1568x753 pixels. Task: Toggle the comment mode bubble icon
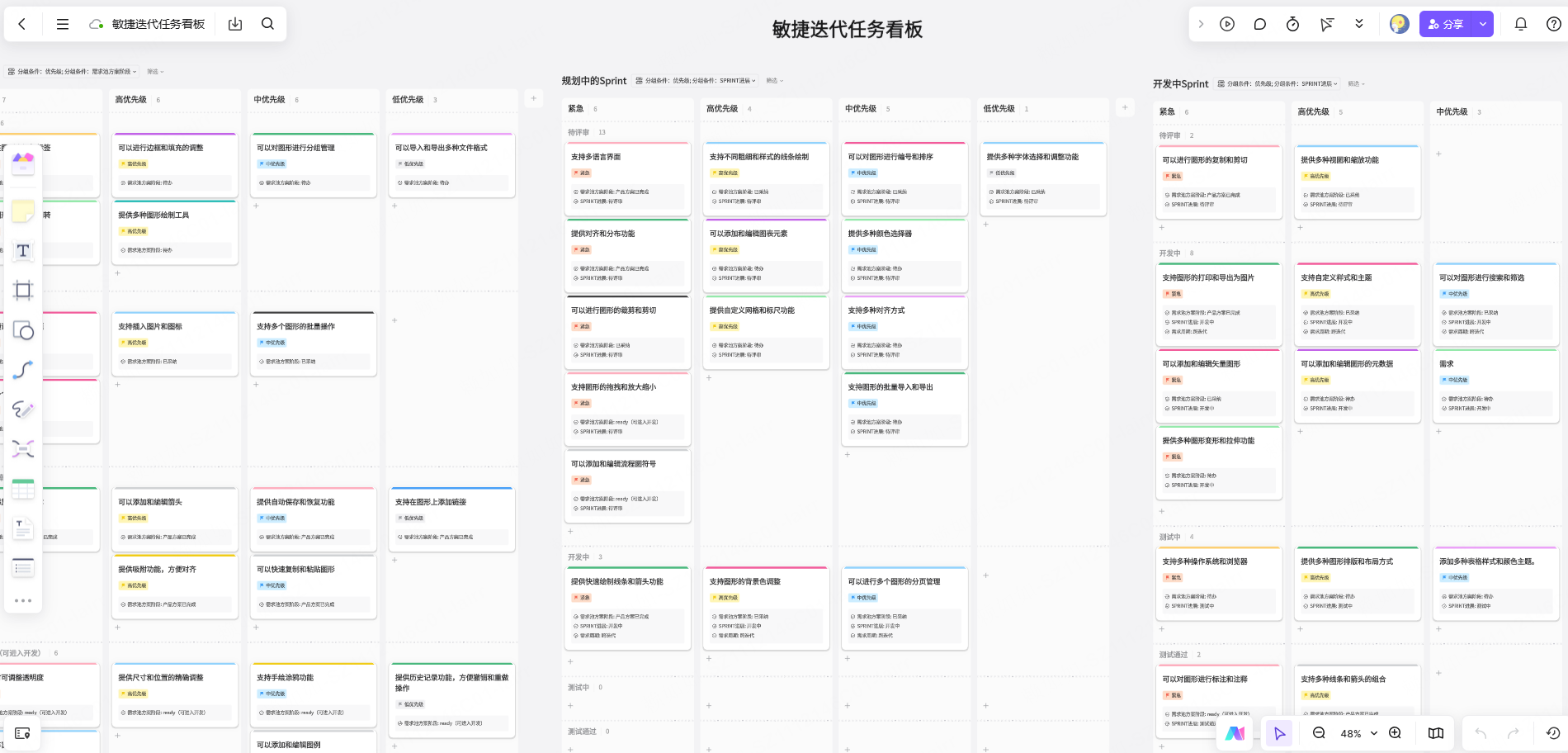pyautogui.click(x=1259, y=24)
